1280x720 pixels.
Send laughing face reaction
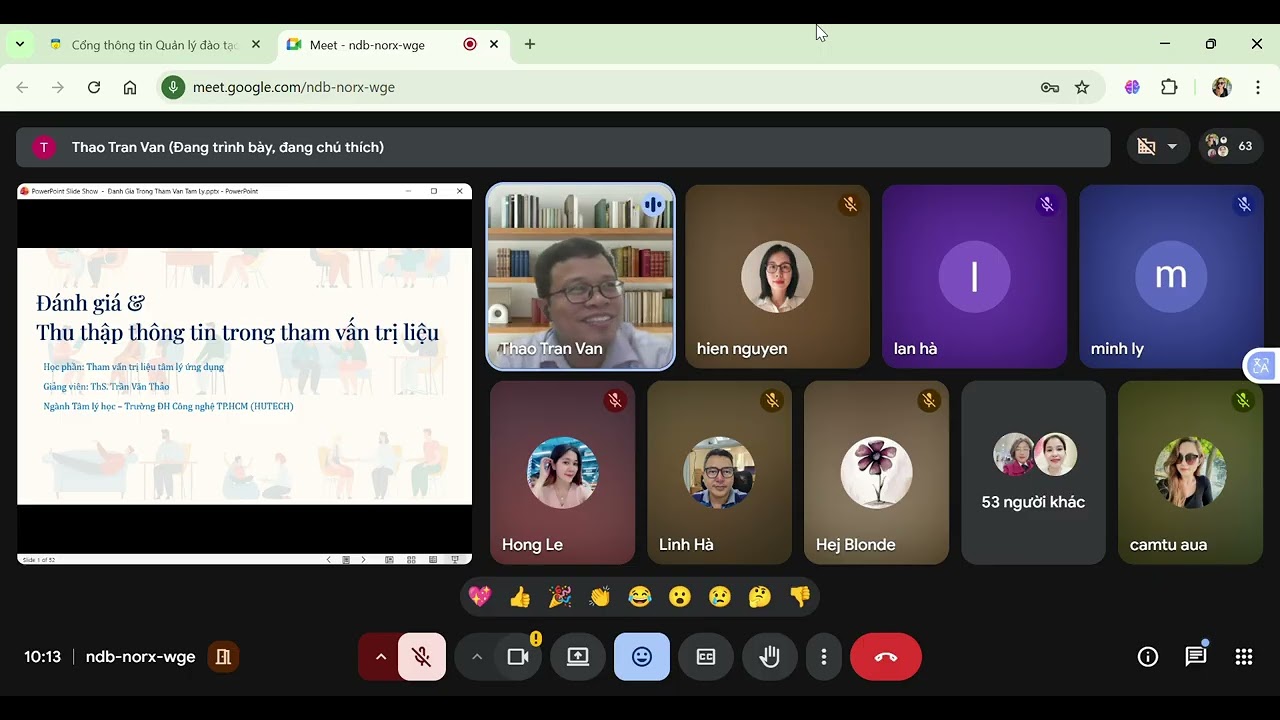[640, 597]
